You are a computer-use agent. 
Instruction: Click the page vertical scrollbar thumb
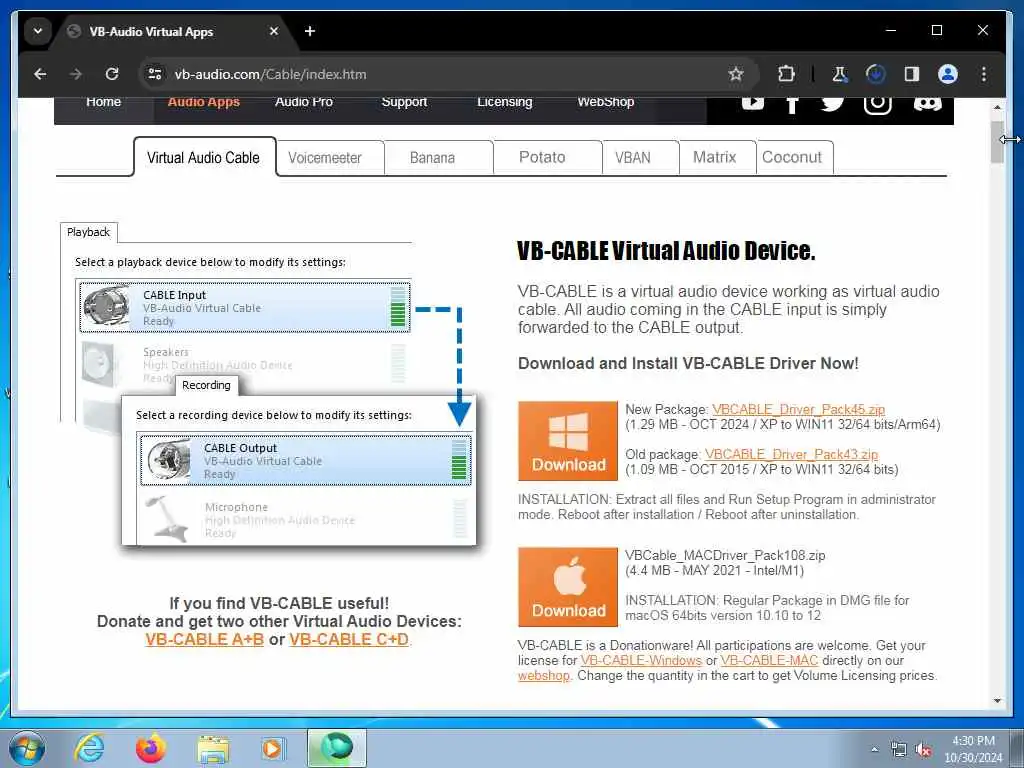997,142
